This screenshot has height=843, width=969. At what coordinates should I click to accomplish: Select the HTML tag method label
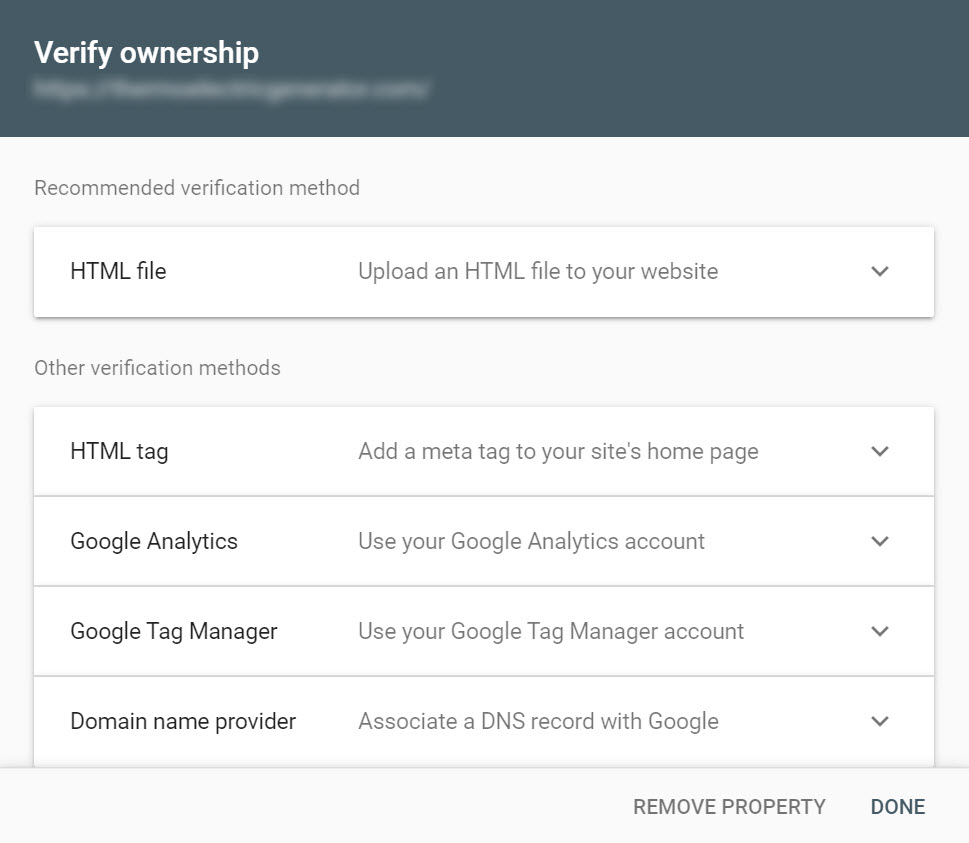coord(119,452)
